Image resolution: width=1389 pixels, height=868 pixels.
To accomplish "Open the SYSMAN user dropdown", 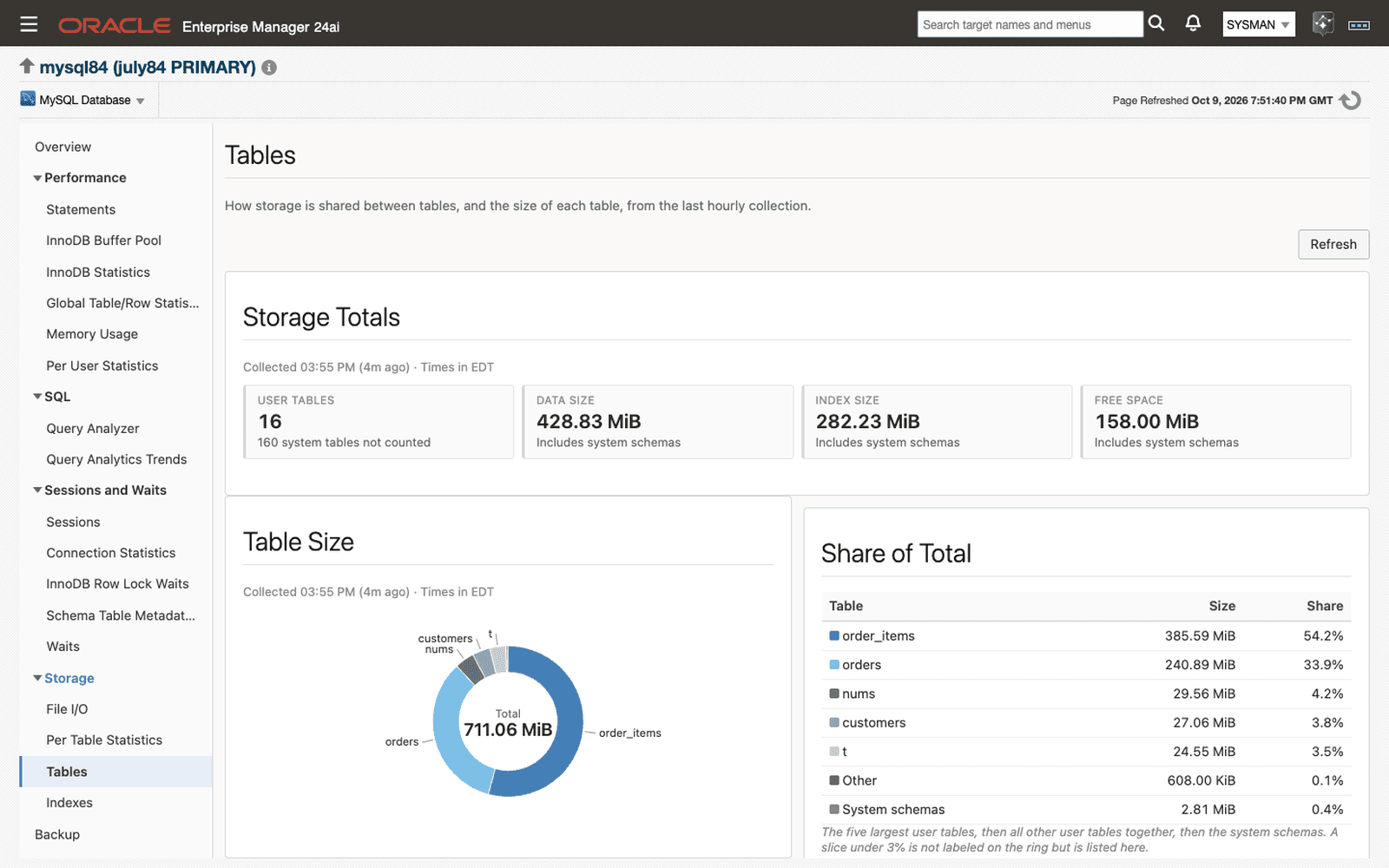I will (1258, 24).
